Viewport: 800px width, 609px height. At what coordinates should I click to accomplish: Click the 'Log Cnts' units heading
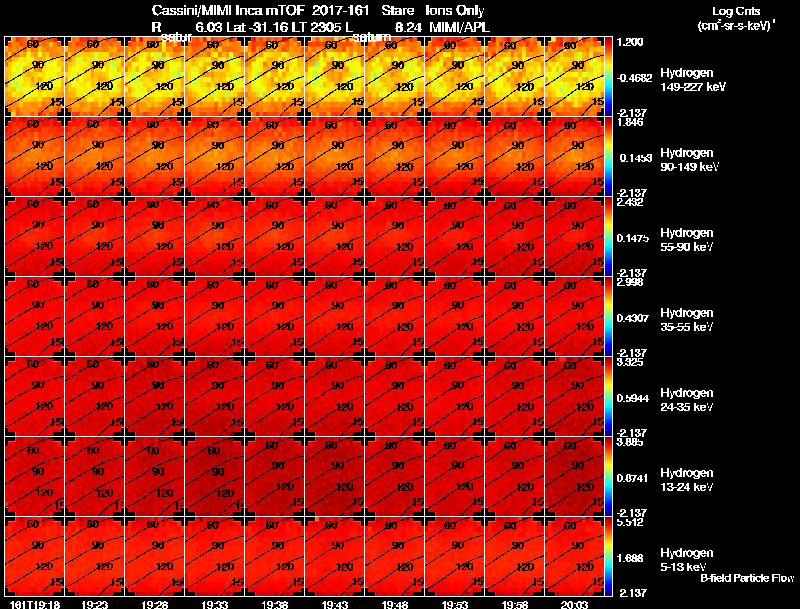(736, 11)
